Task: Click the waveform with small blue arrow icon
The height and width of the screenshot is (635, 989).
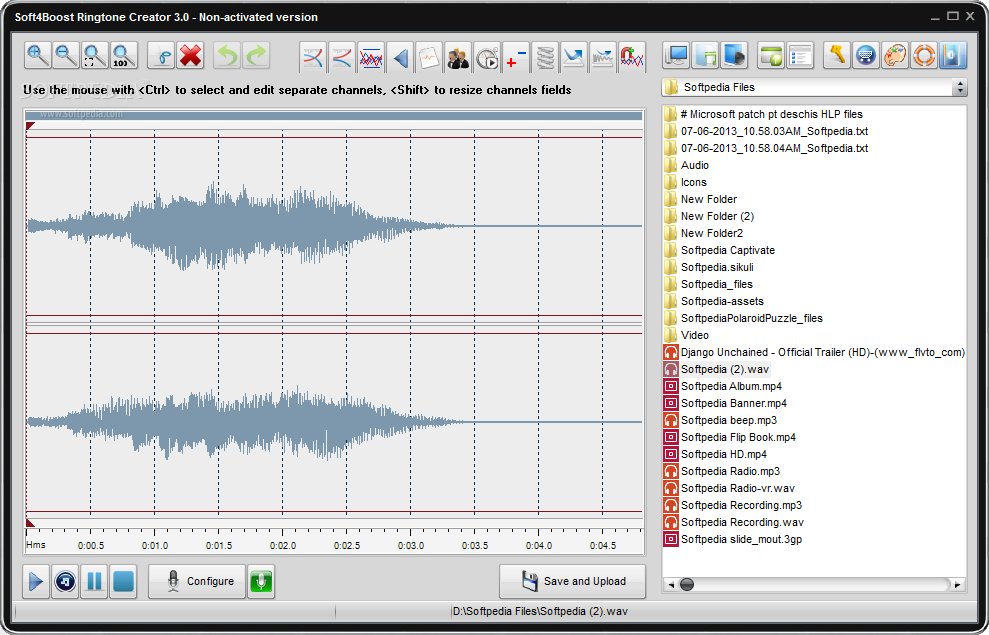Action: (603, 57)
